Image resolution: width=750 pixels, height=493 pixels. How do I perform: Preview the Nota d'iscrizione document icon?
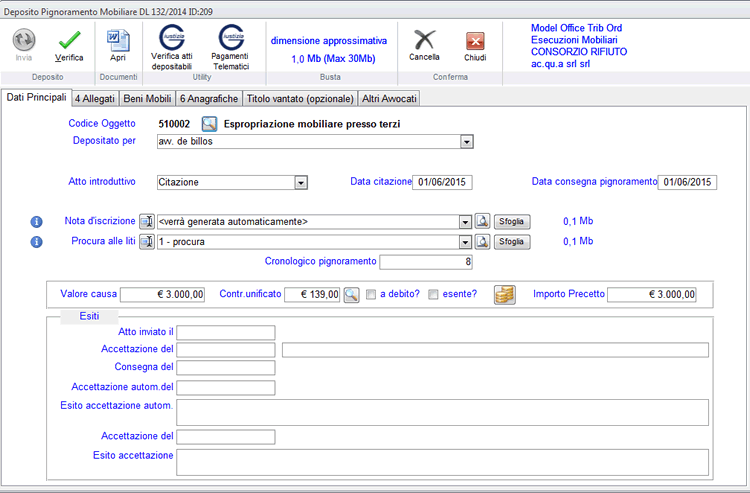tap(482, 221)
